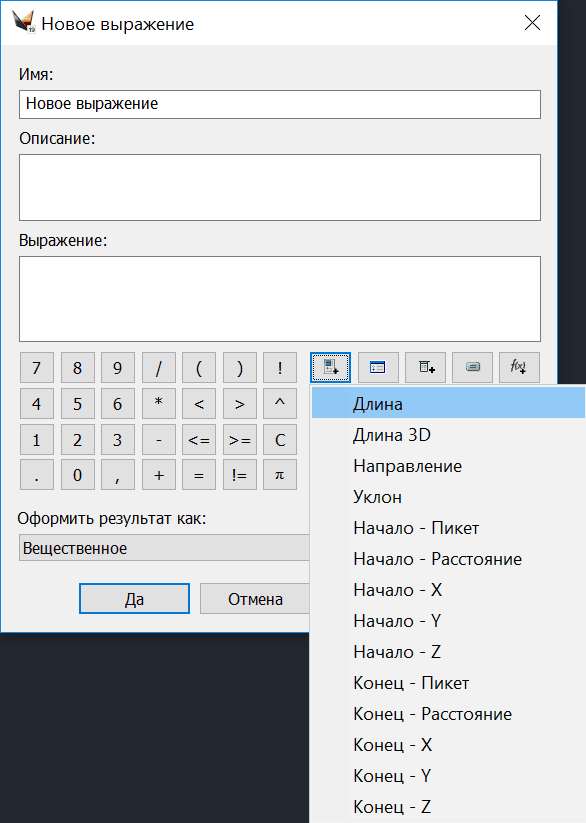Open the Вещественное result format dropdown
The image size is (586, 823).
click(x=164, y=548)
